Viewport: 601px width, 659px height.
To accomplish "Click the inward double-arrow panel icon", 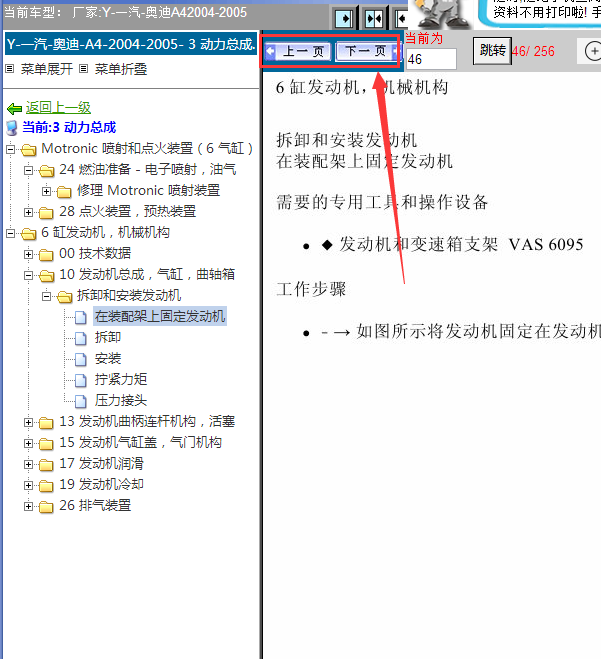I will 374,19.
